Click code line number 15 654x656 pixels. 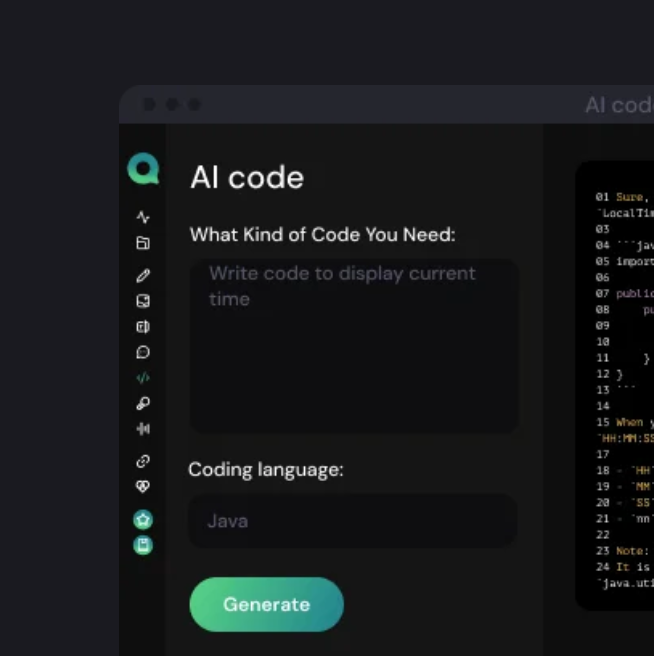coord(603,422)
